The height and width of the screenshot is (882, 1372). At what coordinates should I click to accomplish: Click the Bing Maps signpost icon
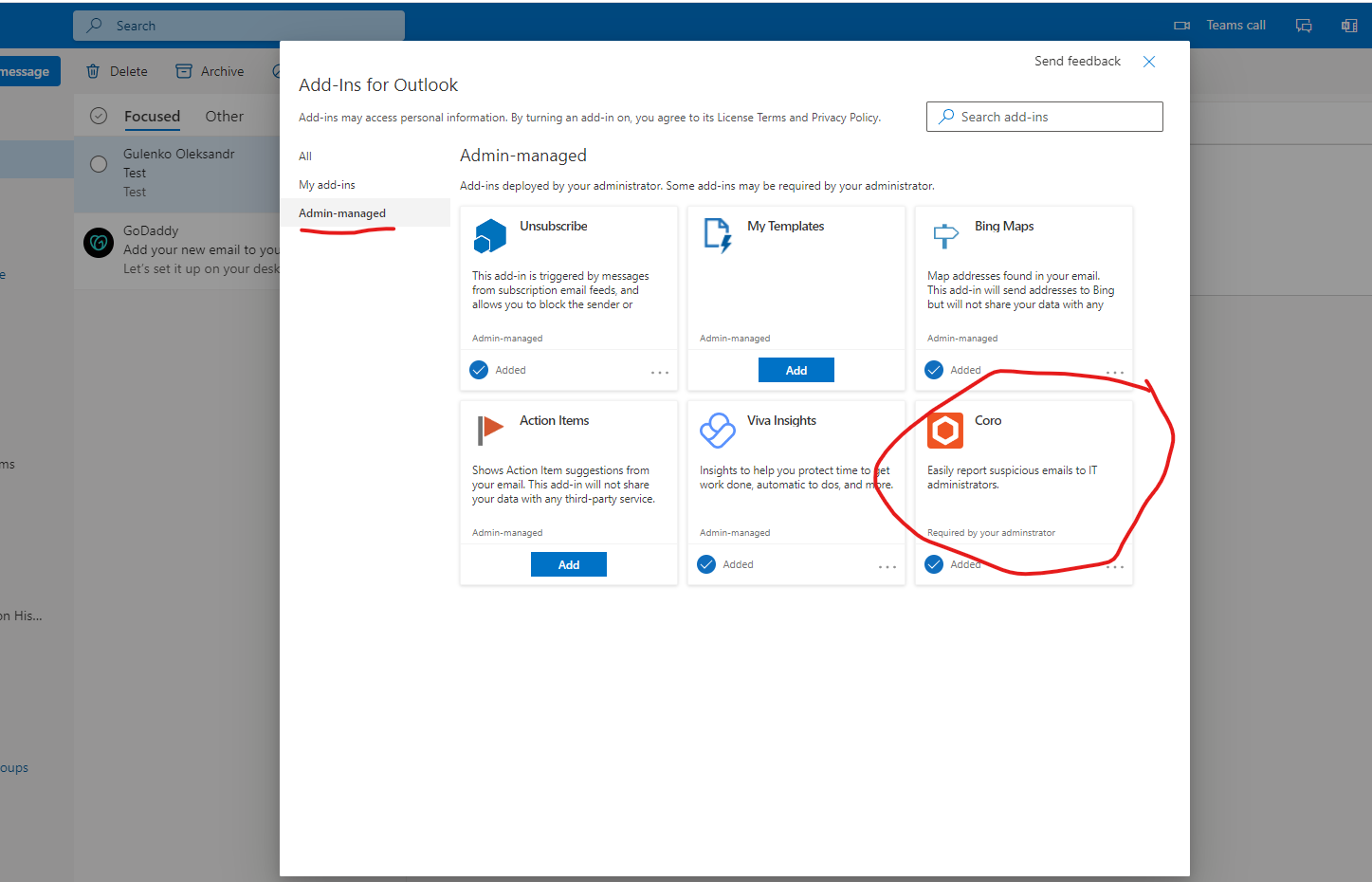pyautogui.click(x=945, y=235)
